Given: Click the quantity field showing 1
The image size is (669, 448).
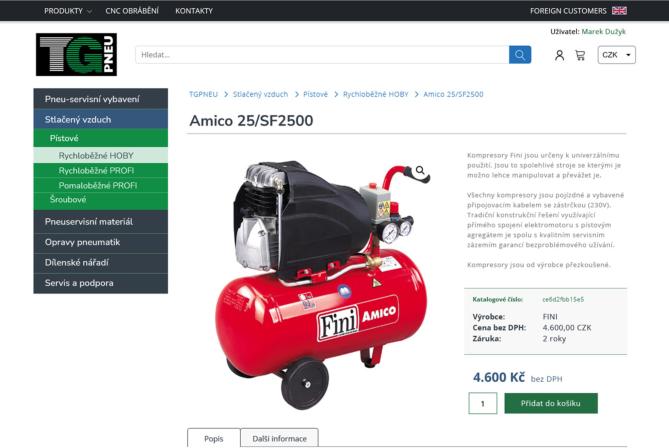Looking at the screenshot, I should (483, 403).
